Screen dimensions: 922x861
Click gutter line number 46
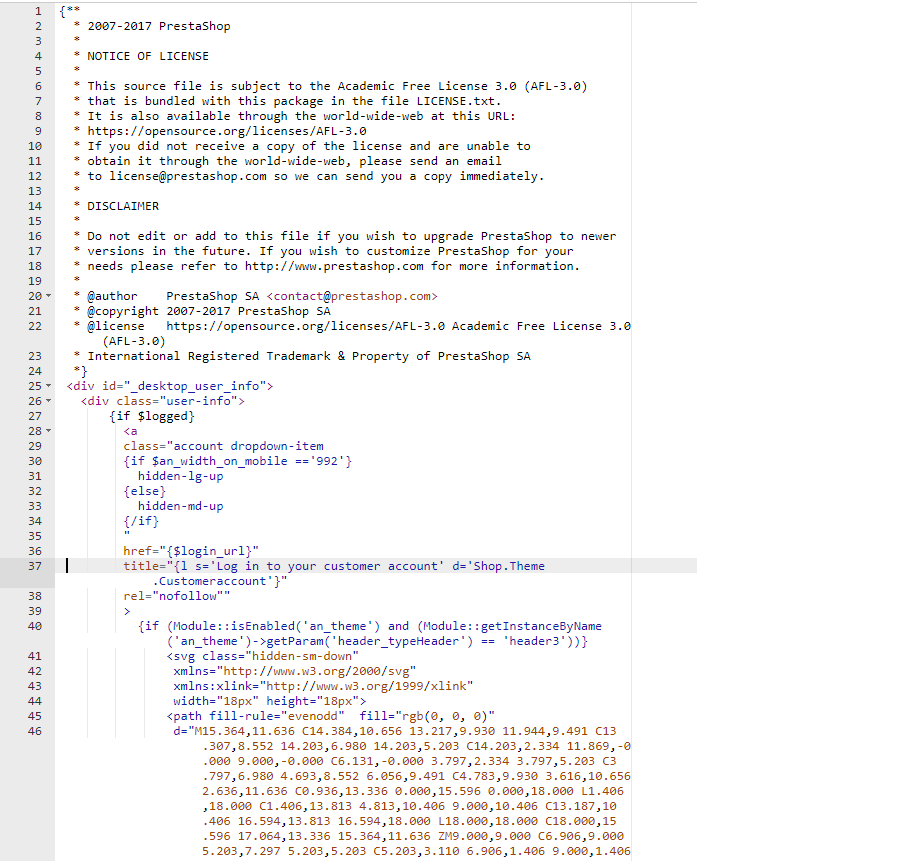pos(35,731)
